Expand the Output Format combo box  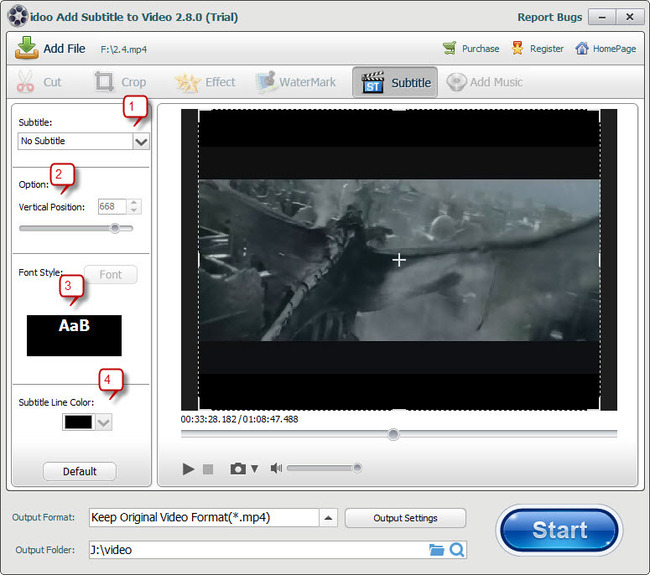click(x=329, y=517)
